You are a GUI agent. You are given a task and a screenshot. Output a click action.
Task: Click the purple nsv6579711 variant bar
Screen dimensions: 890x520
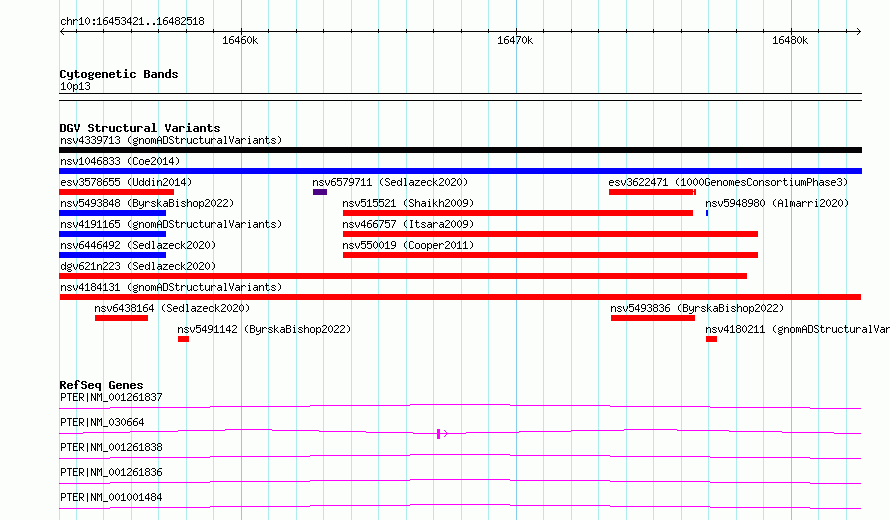[320, 192]
